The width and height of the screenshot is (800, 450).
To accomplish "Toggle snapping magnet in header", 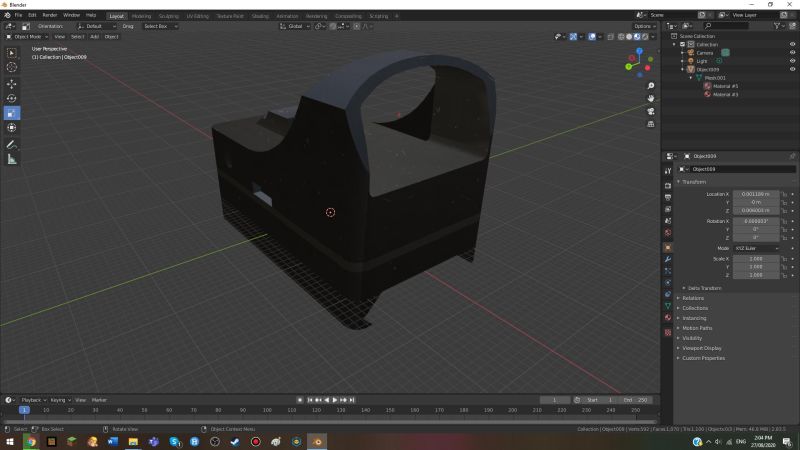I will tap(333, 26).
